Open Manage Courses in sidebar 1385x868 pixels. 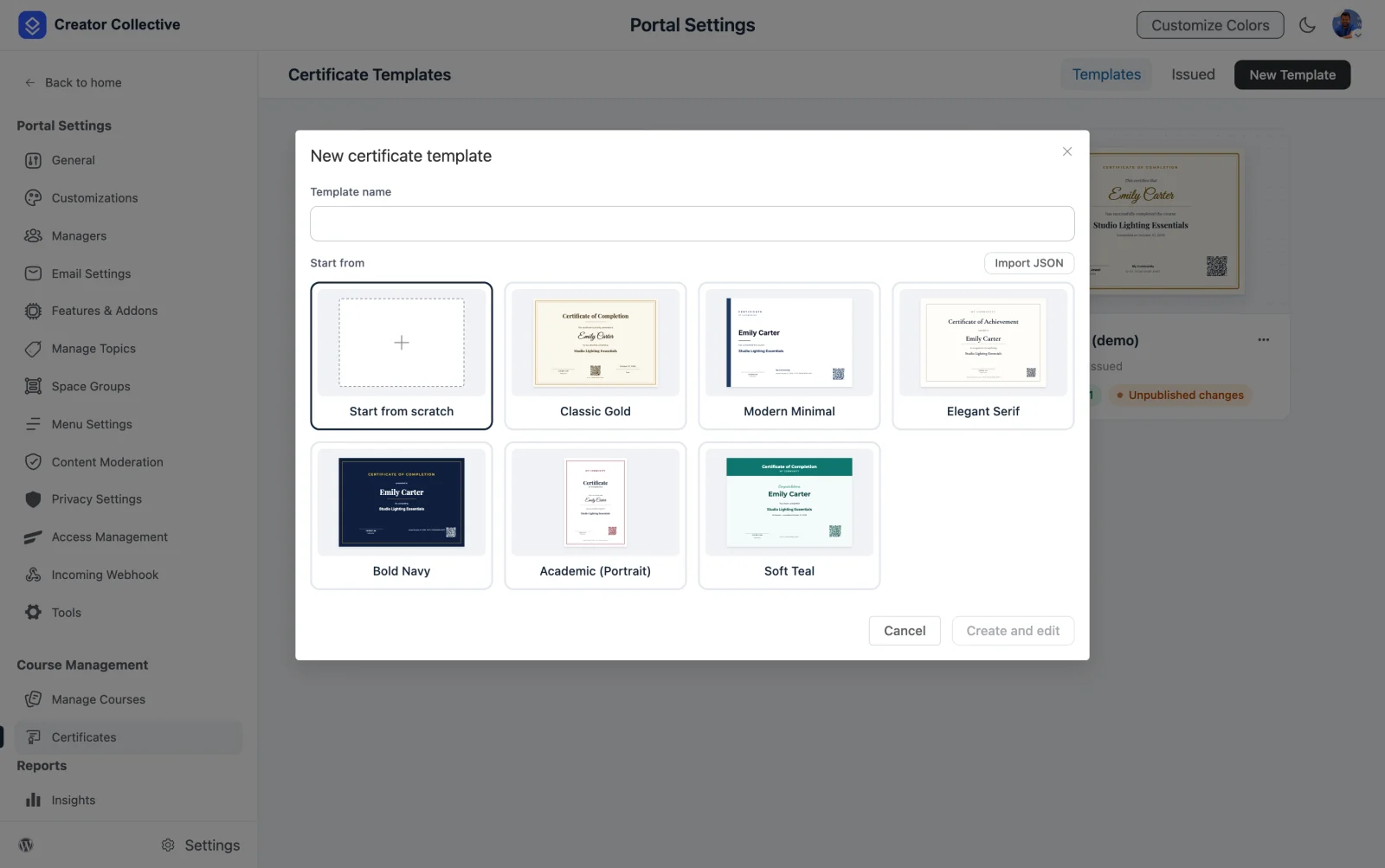(x=128, y=699)
